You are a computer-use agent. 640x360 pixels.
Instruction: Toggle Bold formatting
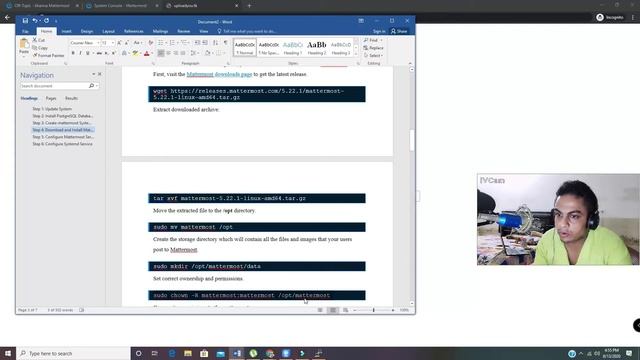[x=73, y=53]
